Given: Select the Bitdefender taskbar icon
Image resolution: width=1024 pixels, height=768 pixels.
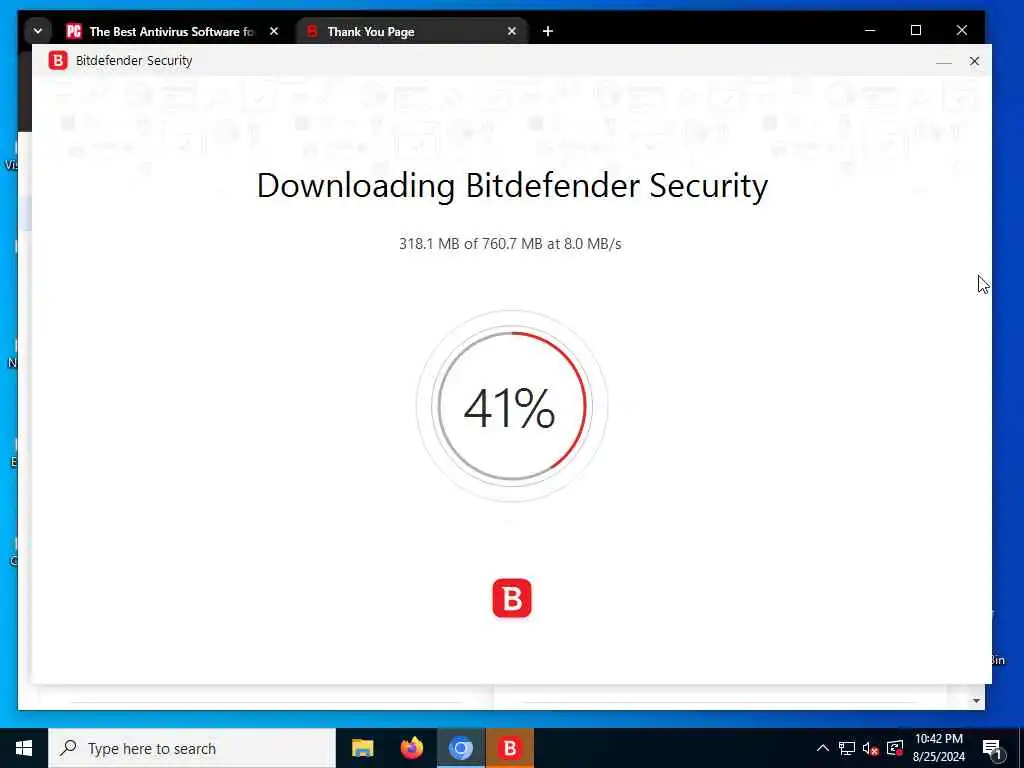Looking at the screenshot, I should 509,748.
